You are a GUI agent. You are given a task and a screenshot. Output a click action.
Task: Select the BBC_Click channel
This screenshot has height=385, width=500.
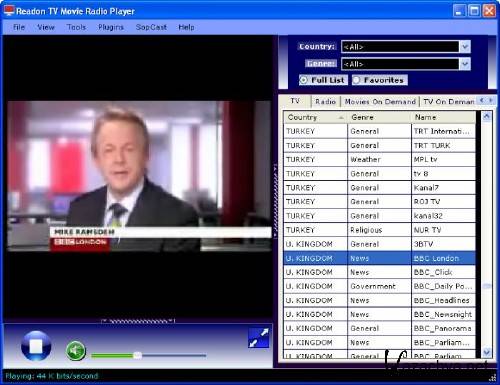(379, 272)
